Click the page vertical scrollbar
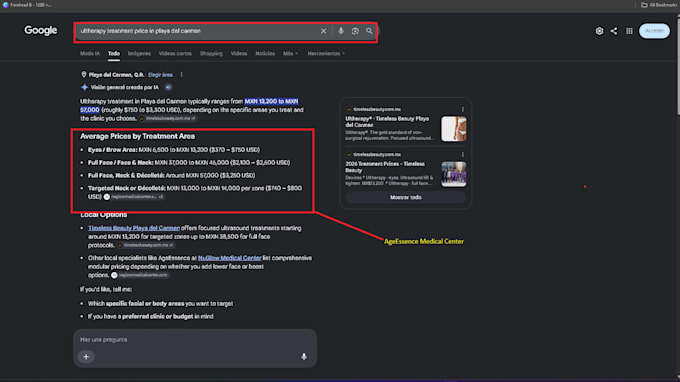 point(677,65)
